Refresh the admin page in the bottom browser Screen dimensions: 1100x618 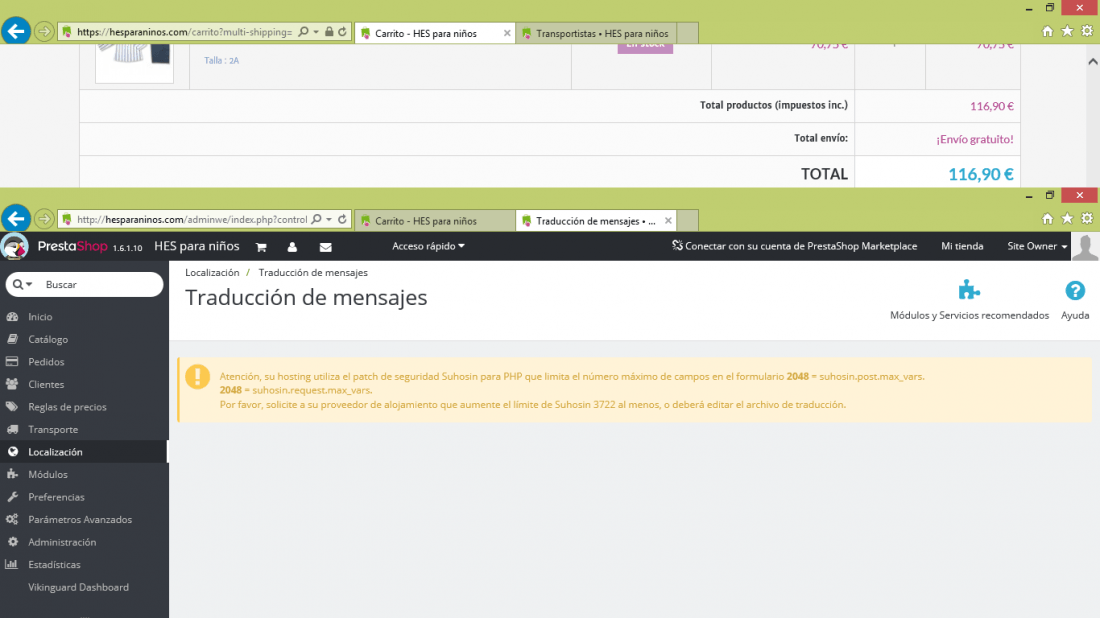pyautogui.click(x=342, y=219)
